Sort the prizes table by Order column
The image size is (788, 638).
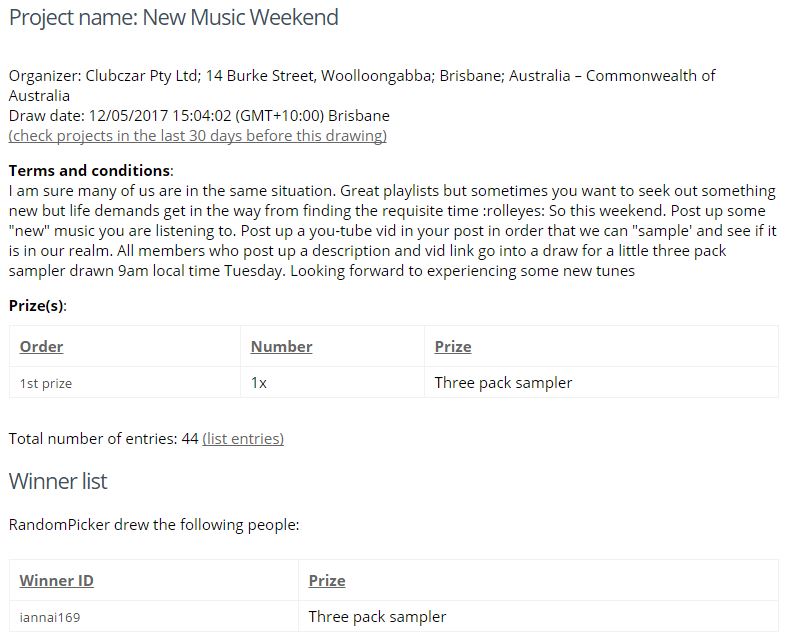pyautogui.click(x=41, y=347)
